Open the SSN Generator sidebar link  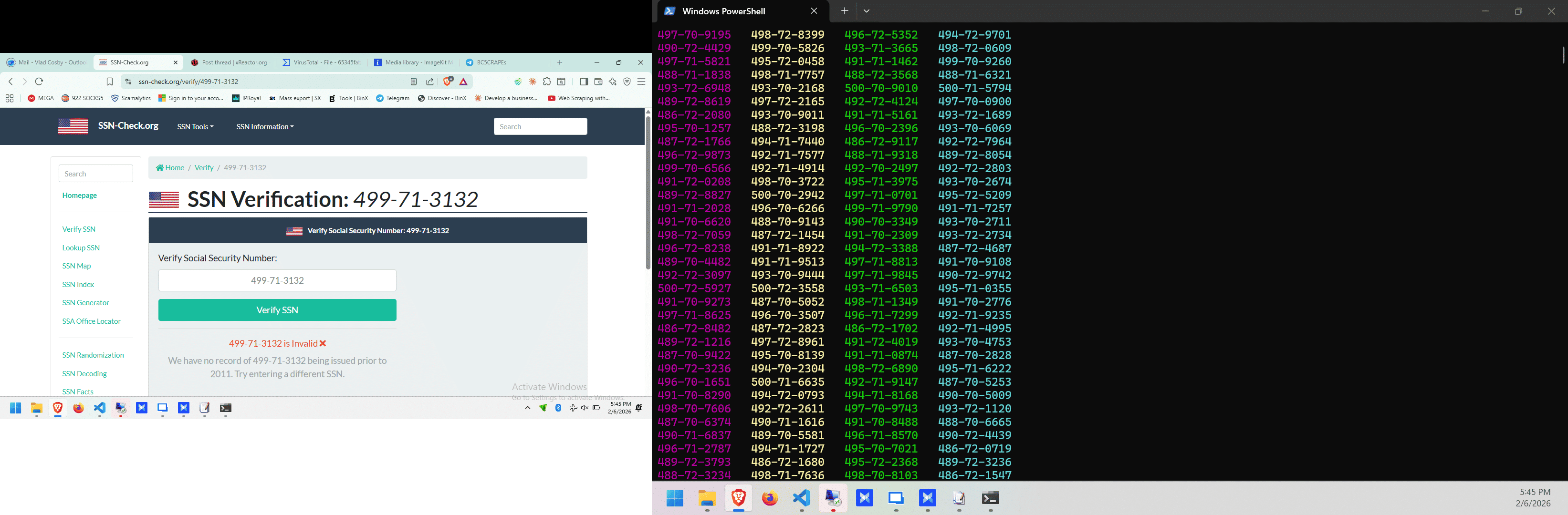click(x=85, y=303)
